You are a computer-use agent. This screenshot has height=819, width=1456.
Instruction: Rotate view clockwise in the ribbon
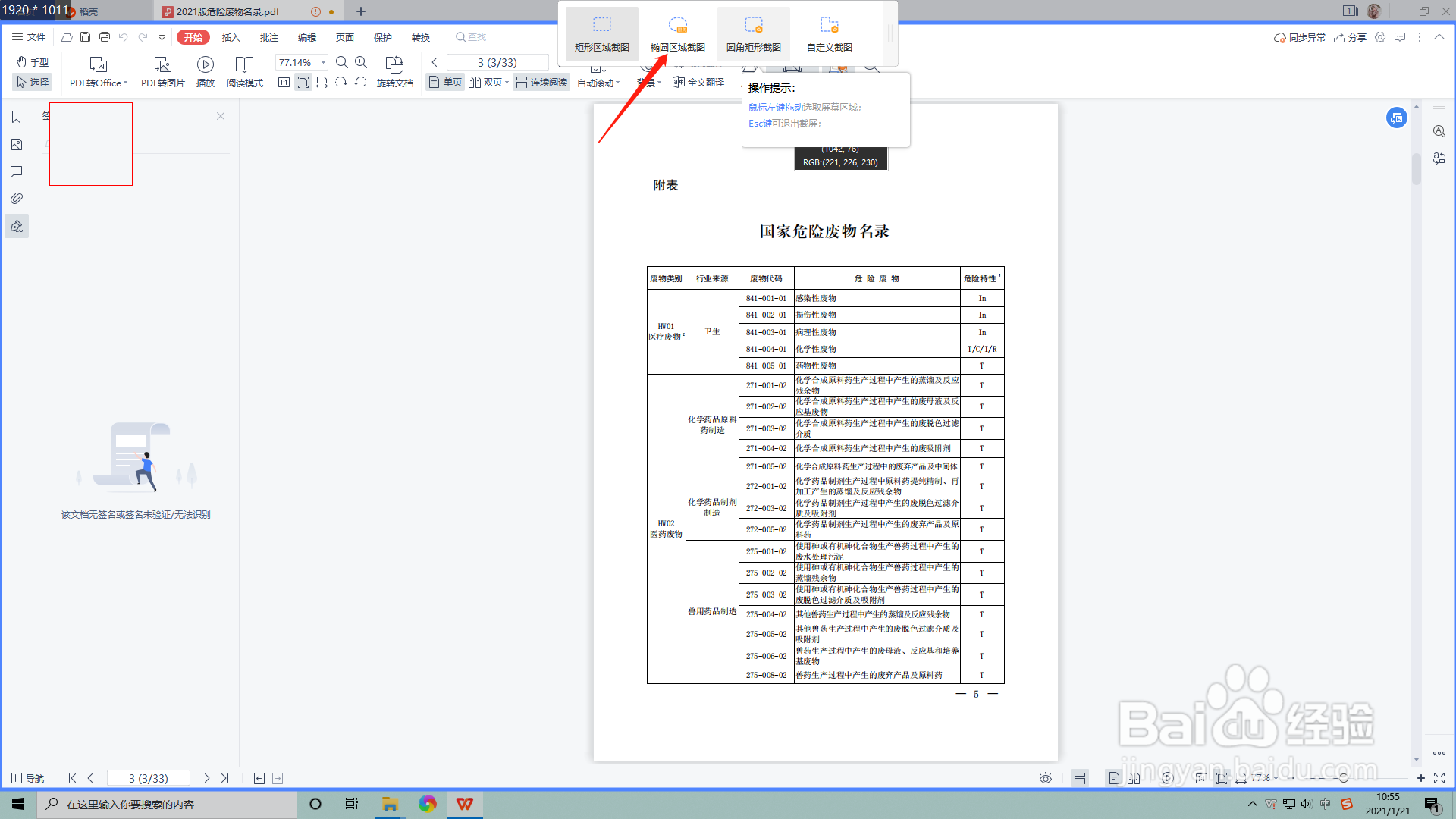pos(341,82)
